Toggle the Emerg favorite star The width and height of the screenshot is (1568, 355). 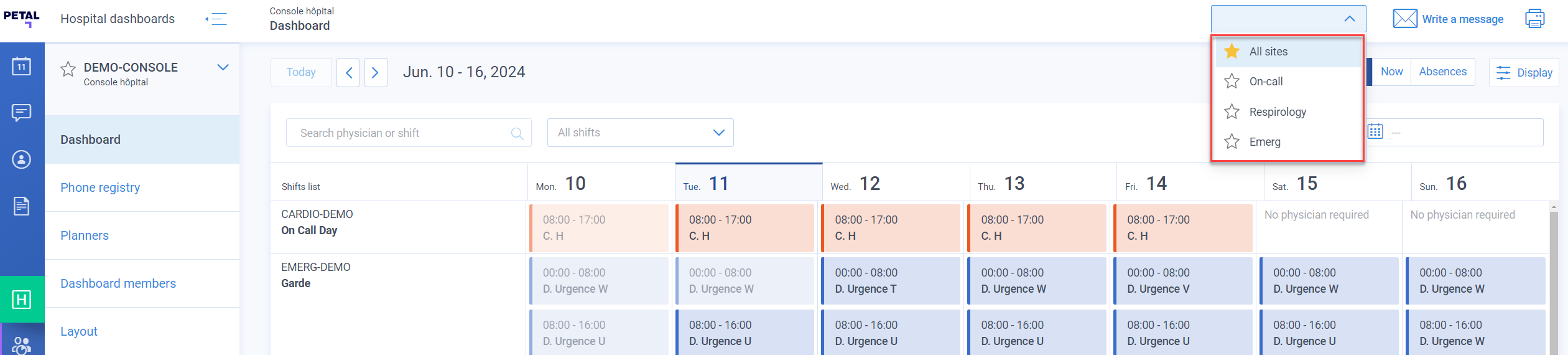pyautogui.click(x=1232, y=142)
